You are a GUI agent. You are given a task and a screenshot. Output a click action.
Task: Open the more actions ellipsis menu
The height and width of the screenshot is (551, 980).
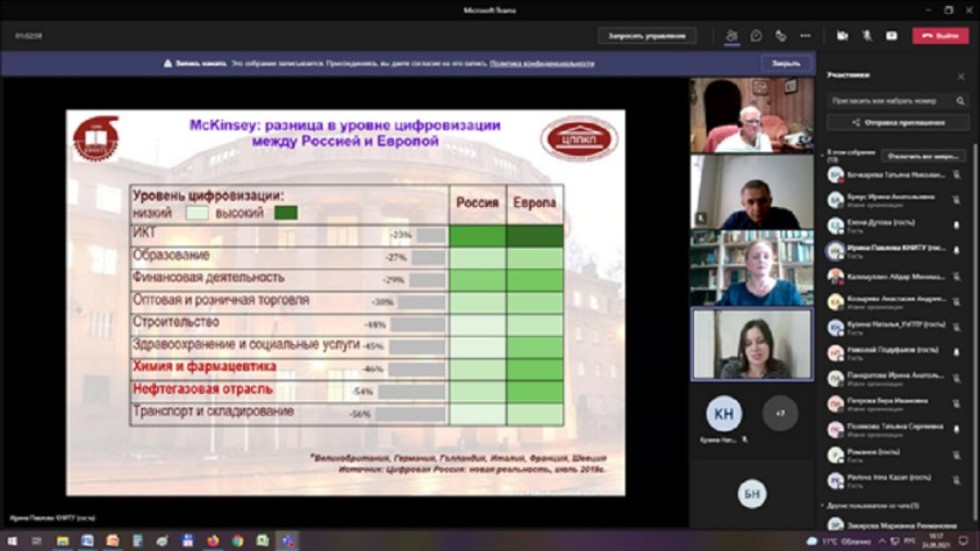(x=806, y=36)
